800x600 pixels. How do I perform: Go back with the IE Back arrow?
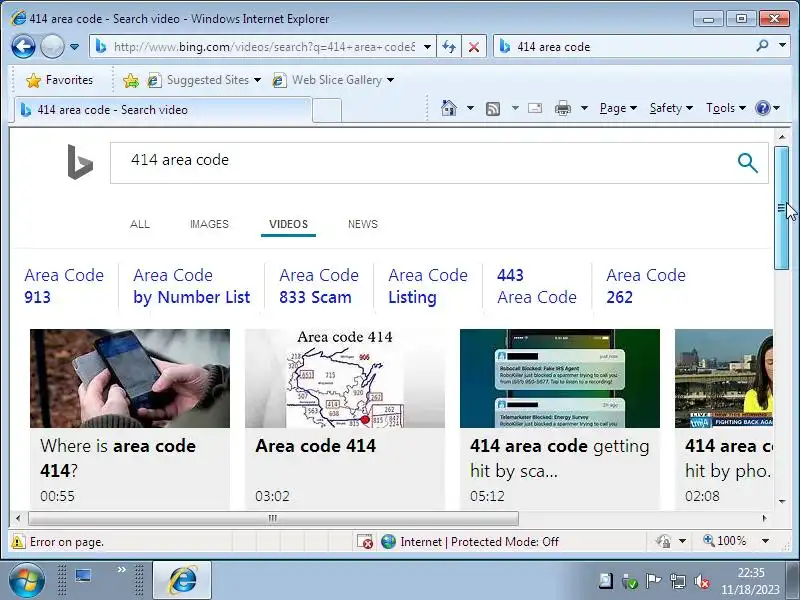tap(23, 46)
